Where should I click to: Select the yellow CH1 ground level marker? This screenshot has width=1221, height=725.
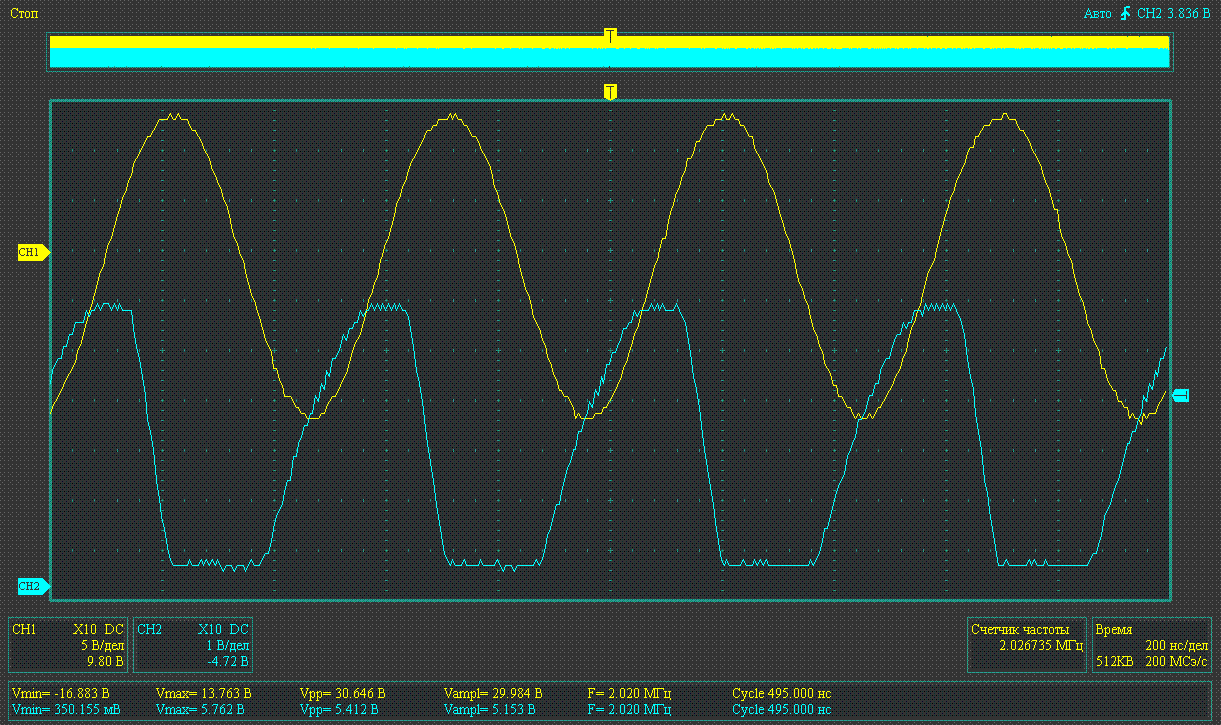tap(33, 253)
